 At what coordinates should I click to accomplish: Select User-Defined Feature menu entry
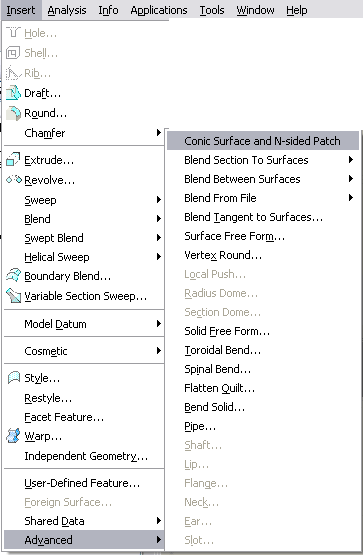pyautogui.click(x=82, y=483)
